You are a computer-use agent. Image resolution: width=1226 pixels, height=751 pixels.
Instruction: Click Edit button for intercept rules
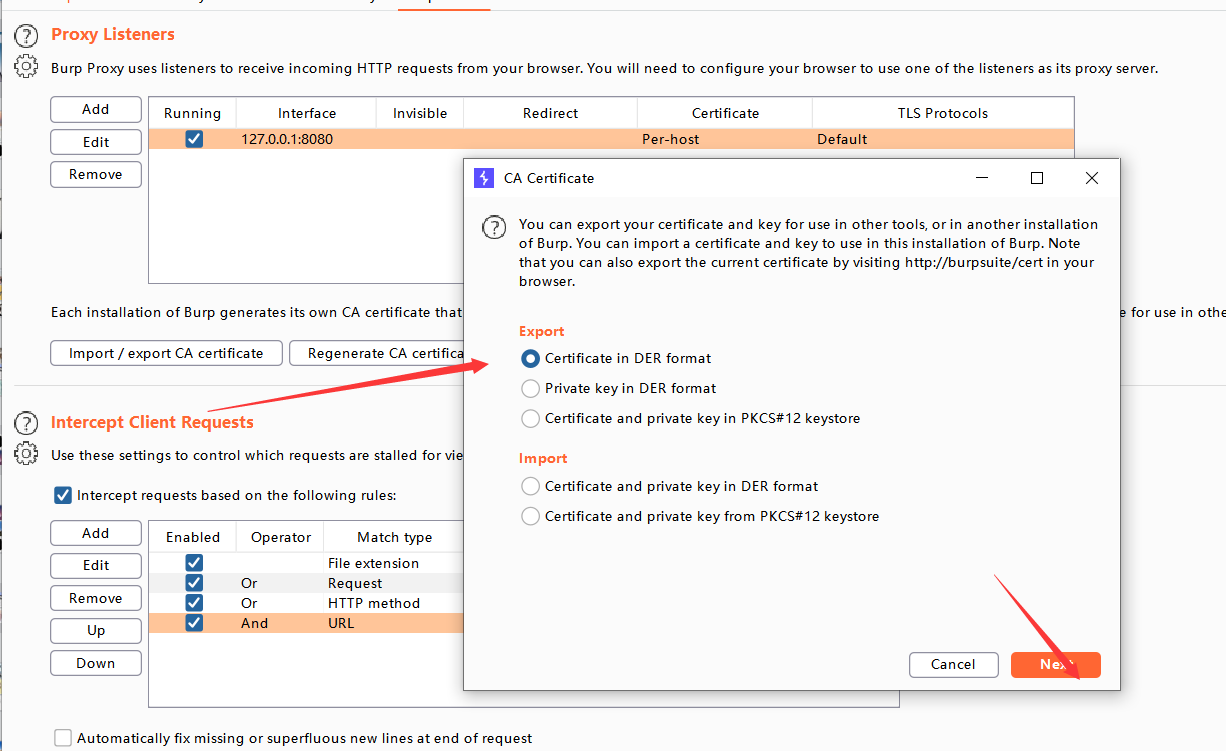coord(96,566)
